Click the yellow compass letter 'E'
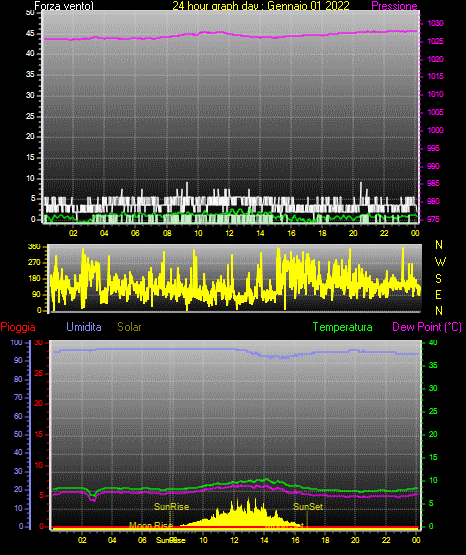The image size is (466, 555). coord(438,295)
